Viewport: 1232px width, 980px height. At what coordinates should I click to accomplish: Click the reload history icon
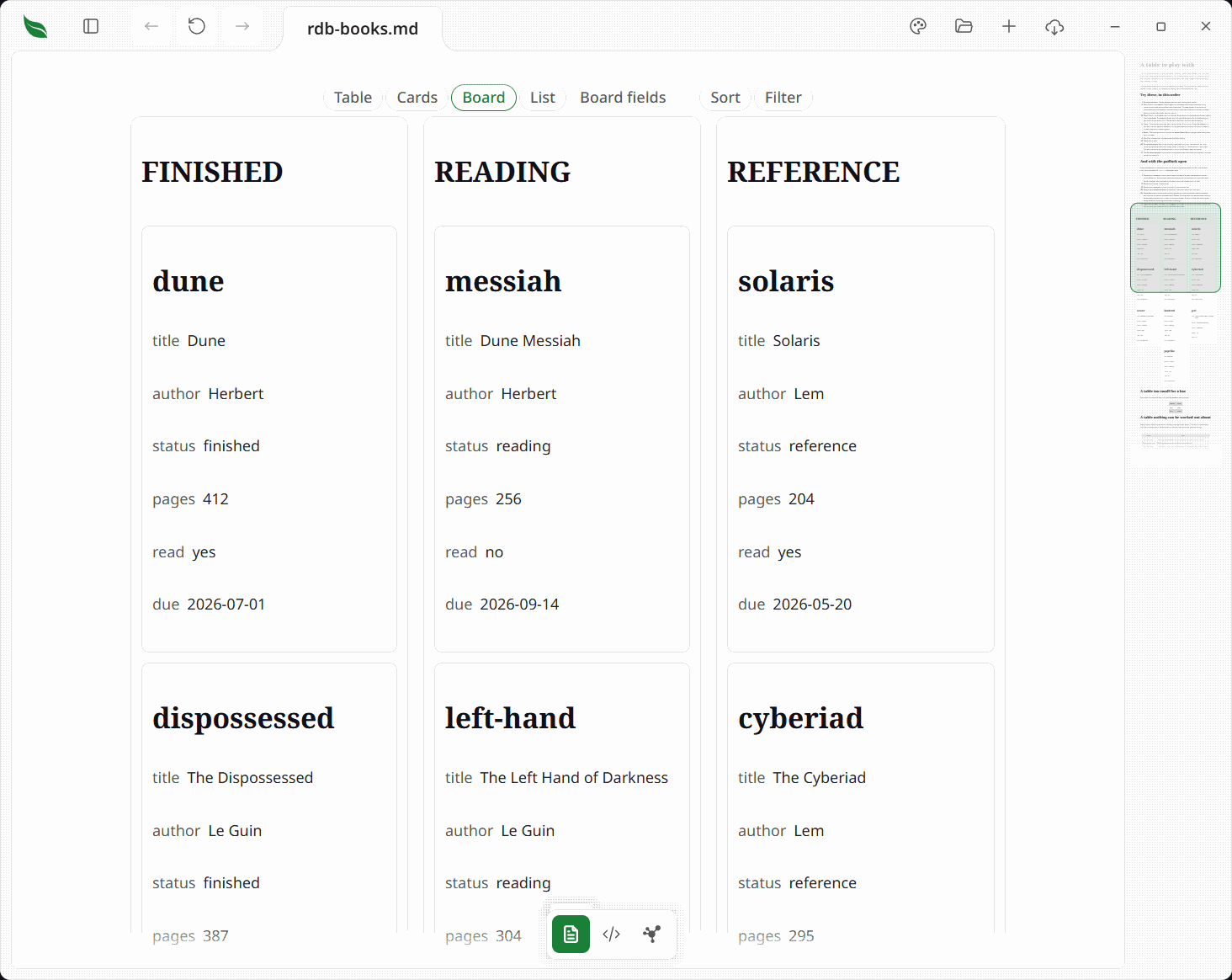[x=197, y=26]
